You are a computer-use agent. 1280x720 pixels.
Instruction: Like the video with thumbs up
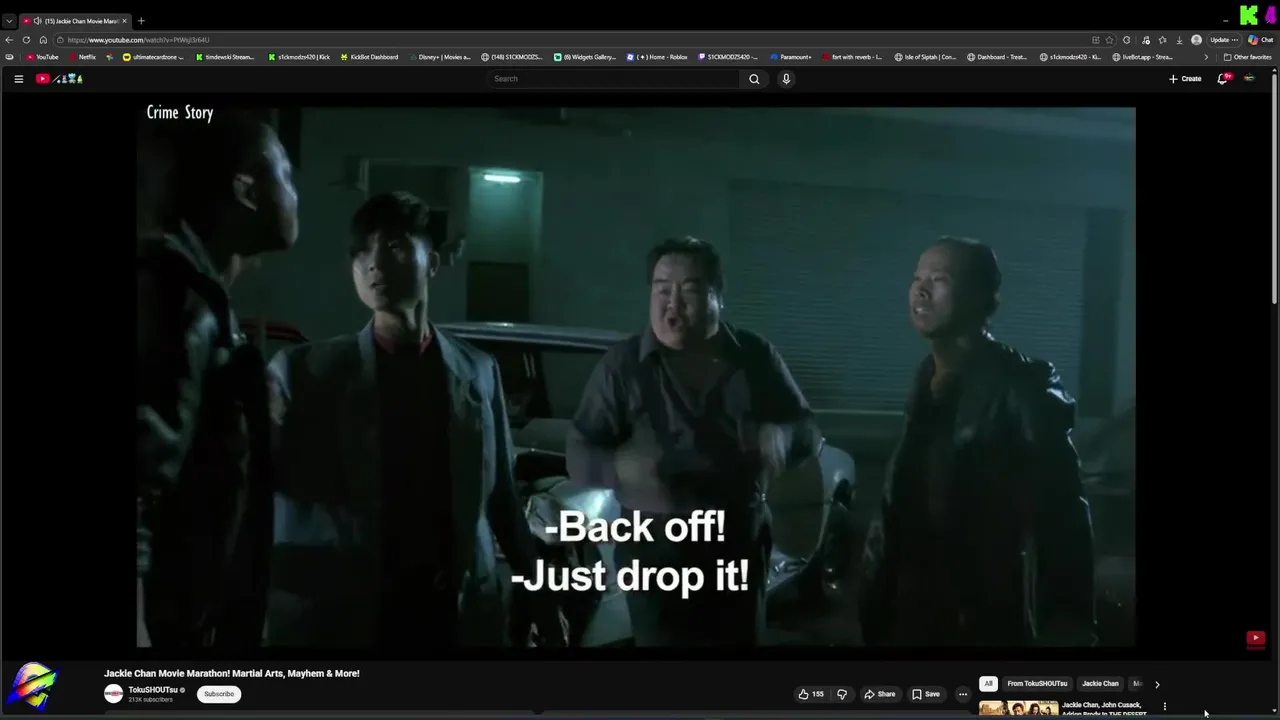tap(811, 694)
